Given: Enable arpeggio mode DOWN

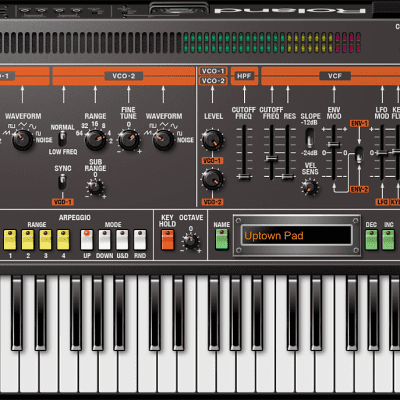Looking at the screenshot, I should point(104,240).
